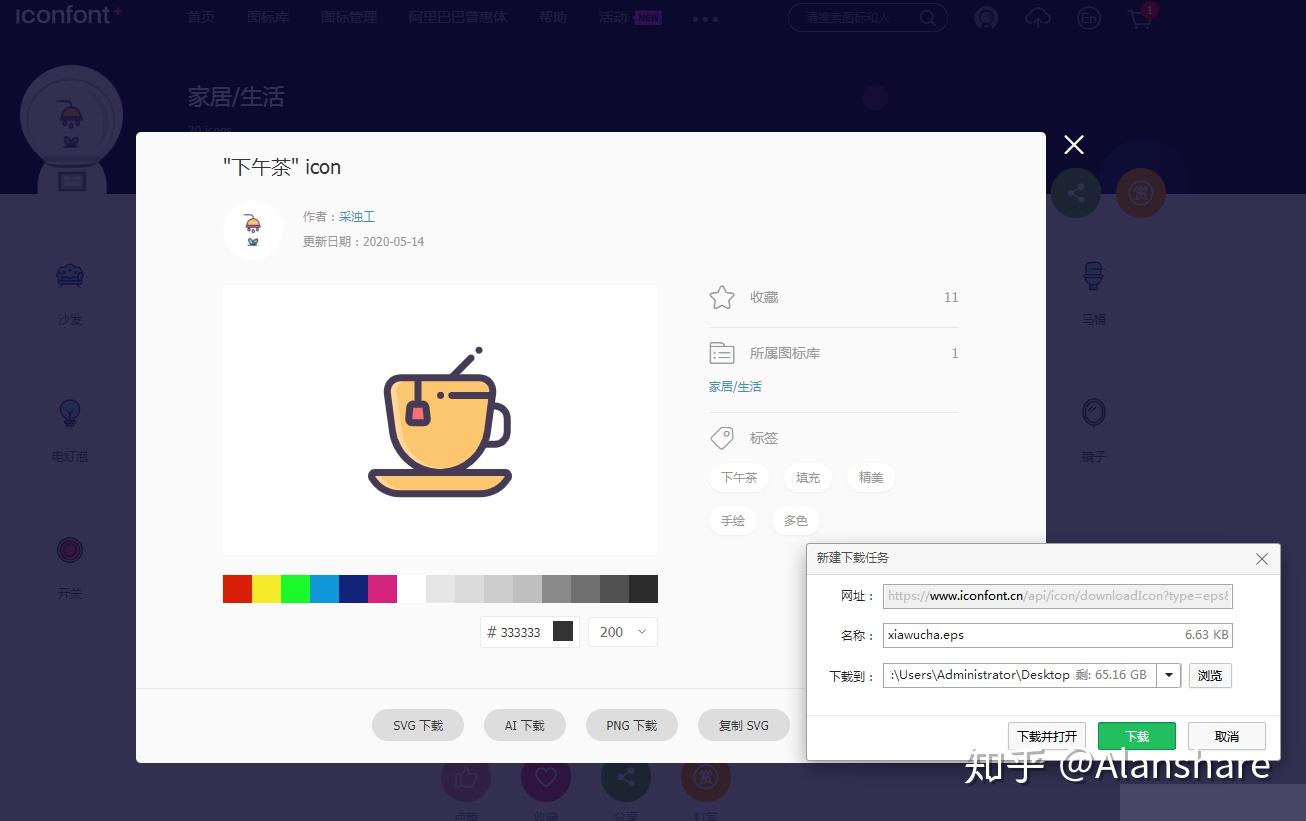Image resolution: width=1306 pixels, height=821 pixels.
Task: Click the SVG 下载 button
Action: pyautogui.click(x=418, y=725)
